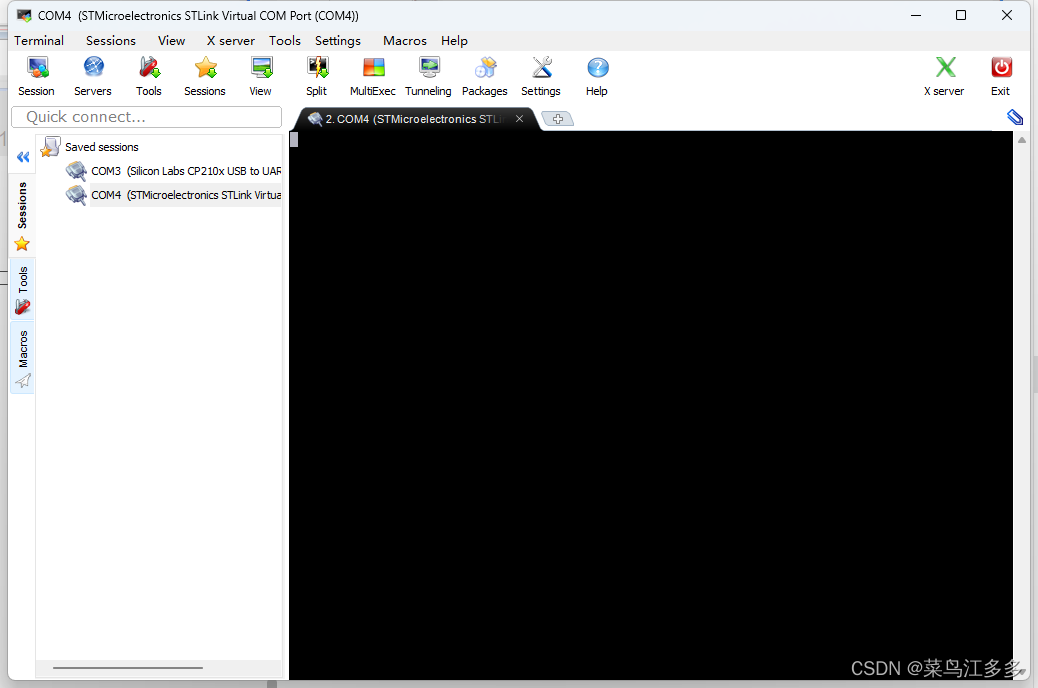Open the View toolbar icon
Viewport: 1038px width, 688px height.
[260, 76]
